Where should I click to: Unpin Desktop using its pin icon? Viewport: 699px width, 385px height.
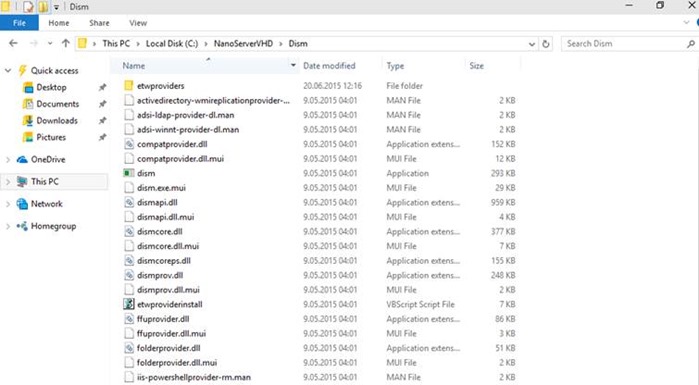tap(102, 87)
